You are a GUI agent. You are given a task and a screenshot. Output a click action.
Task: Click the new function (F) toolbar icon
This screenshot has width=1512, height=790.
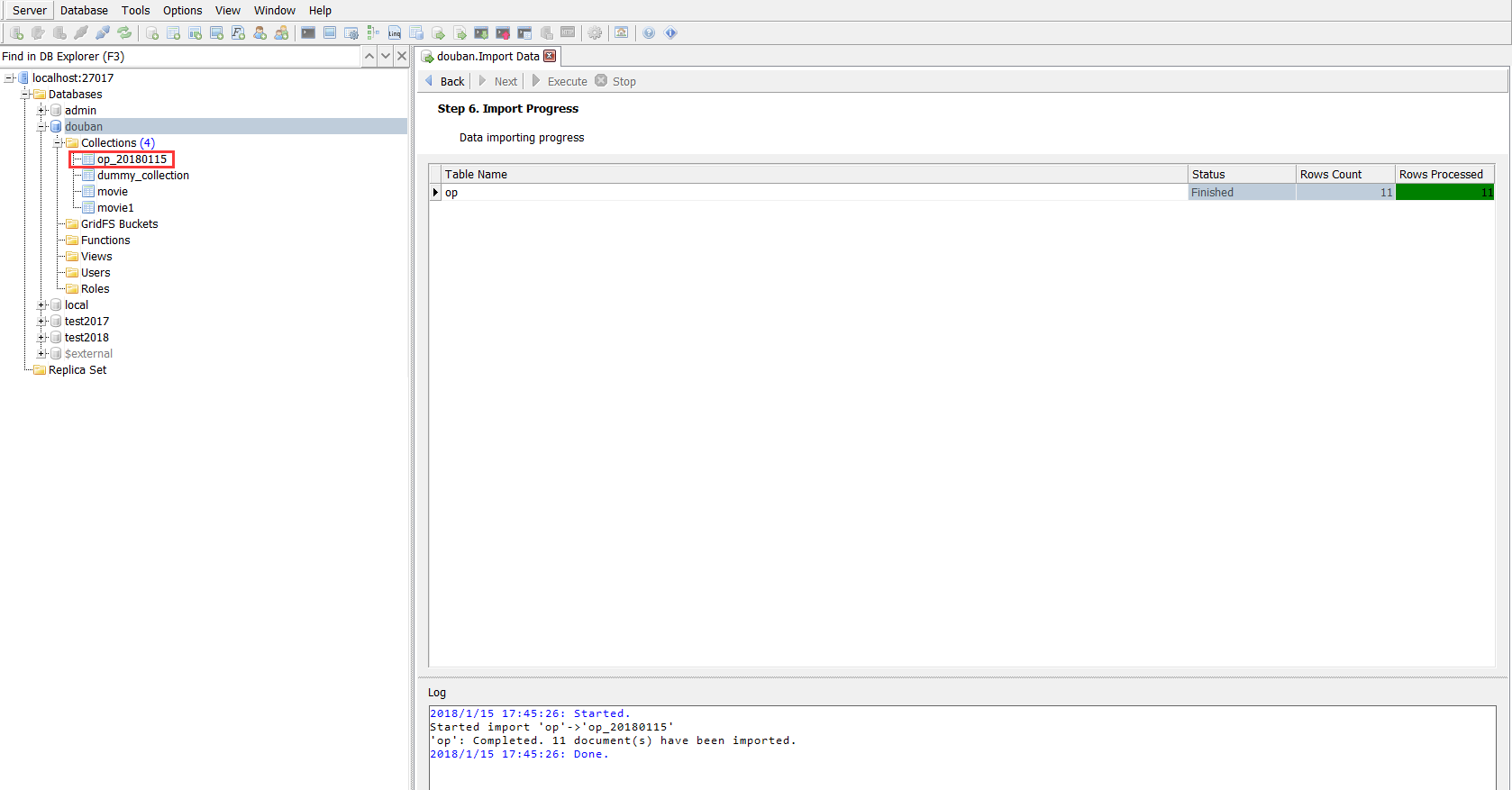pos(238,33)
